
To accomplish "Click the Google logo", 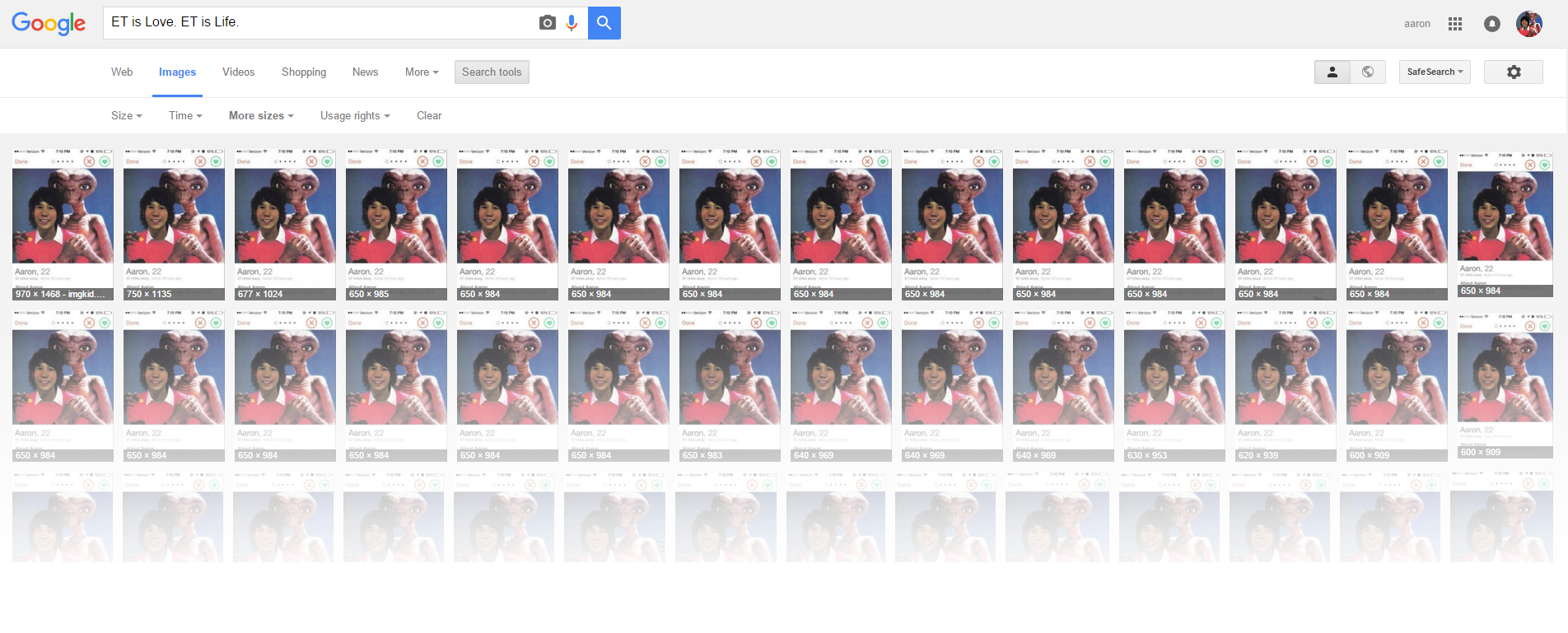I will 49,23.
